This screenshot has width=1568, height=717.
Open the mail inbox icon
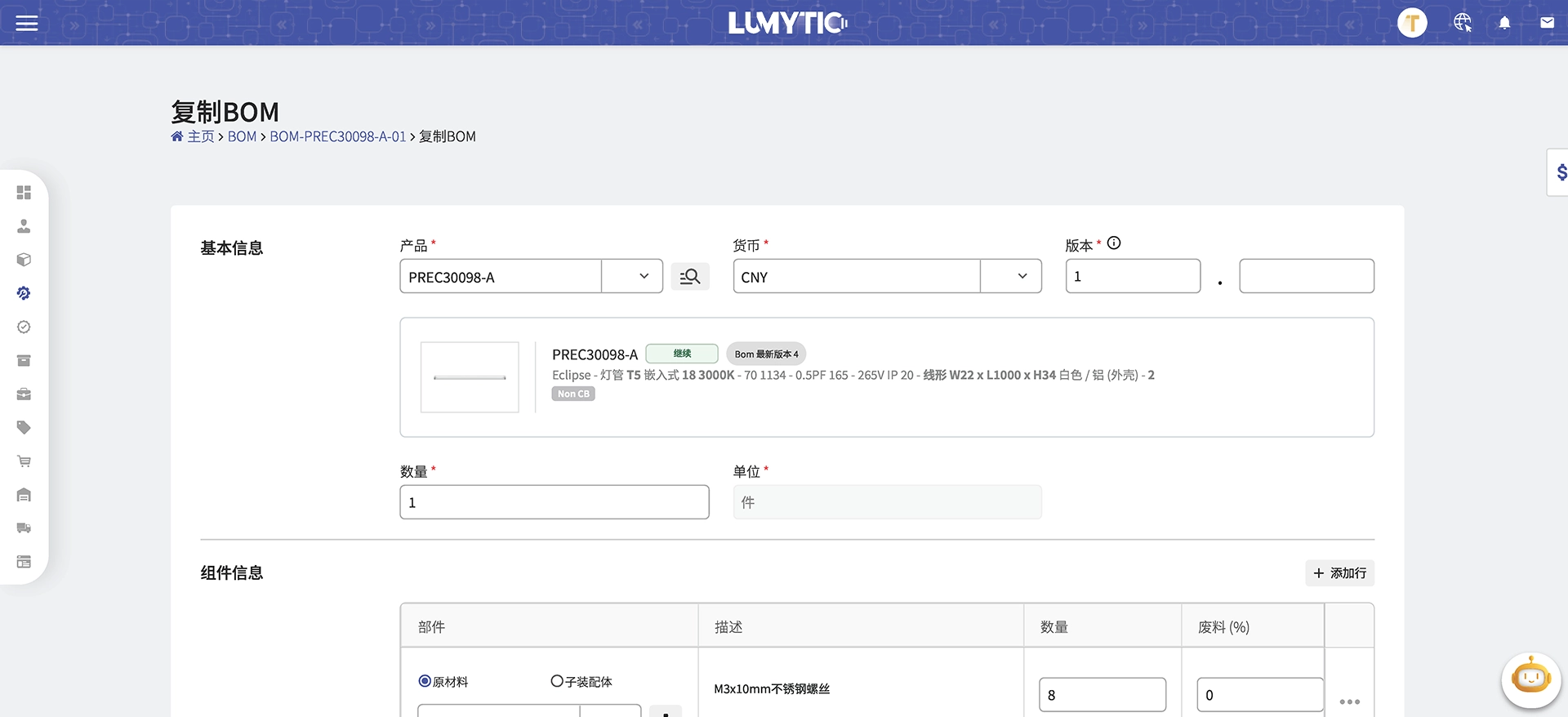[1547, 23]
